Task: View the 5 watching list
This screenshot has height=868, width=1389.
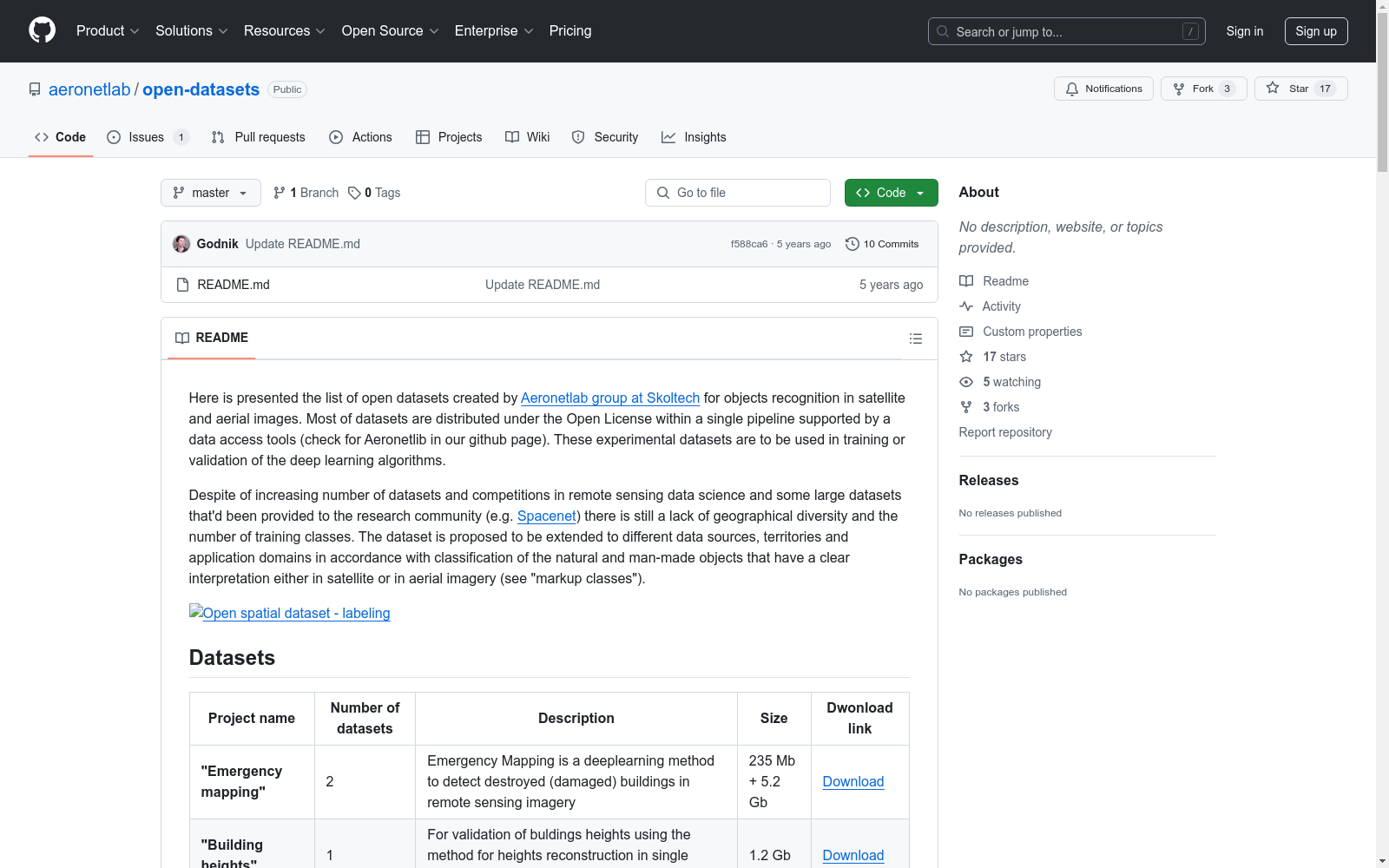Action: pyautogui.click(x=1000, y=382)
